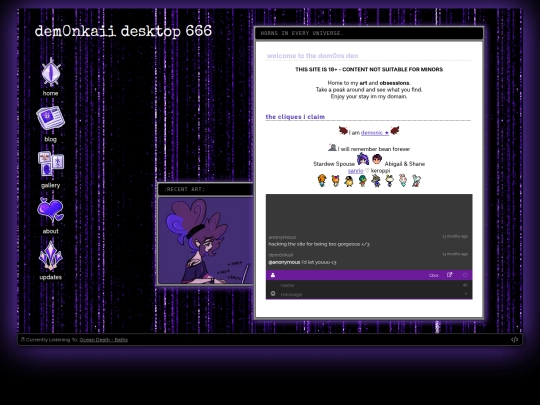540x405 pixels.
Task: Click the grey wolf villager sprite
Action: [x=376, y=181]
